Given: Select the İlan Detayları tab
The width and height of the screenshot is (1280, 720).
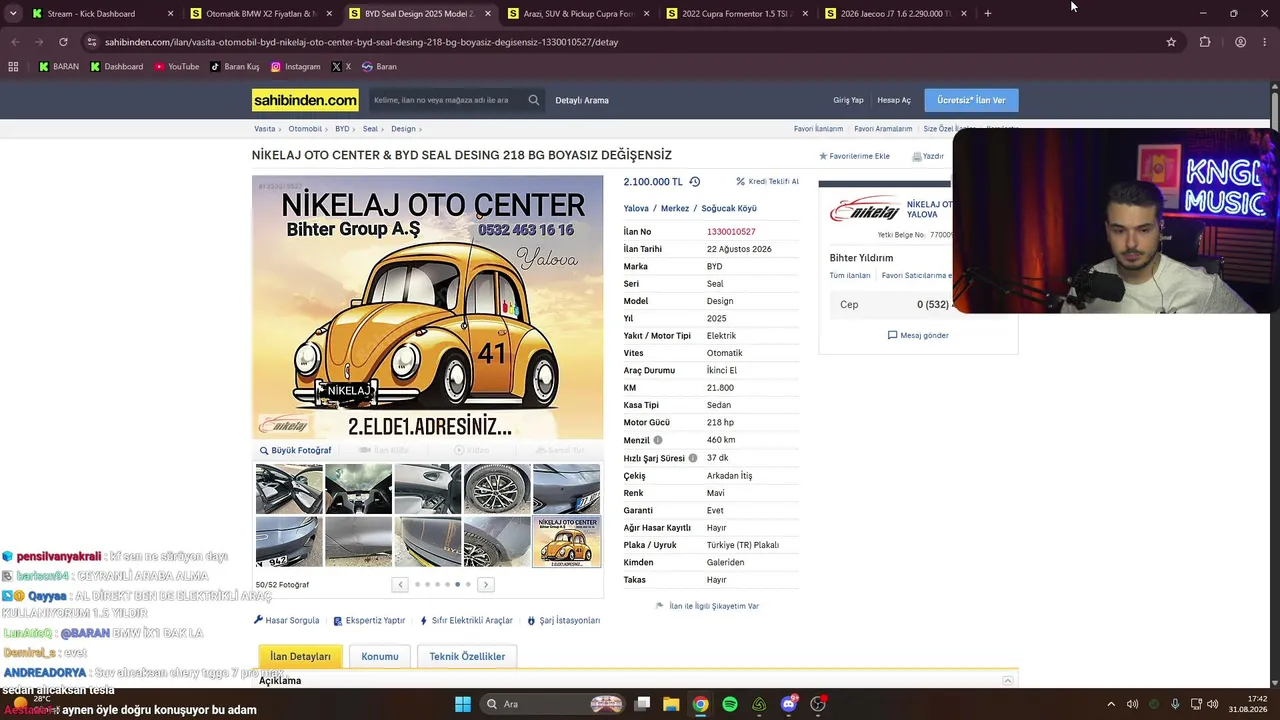Looking at the screenshot, I should (x=300, y=656).
